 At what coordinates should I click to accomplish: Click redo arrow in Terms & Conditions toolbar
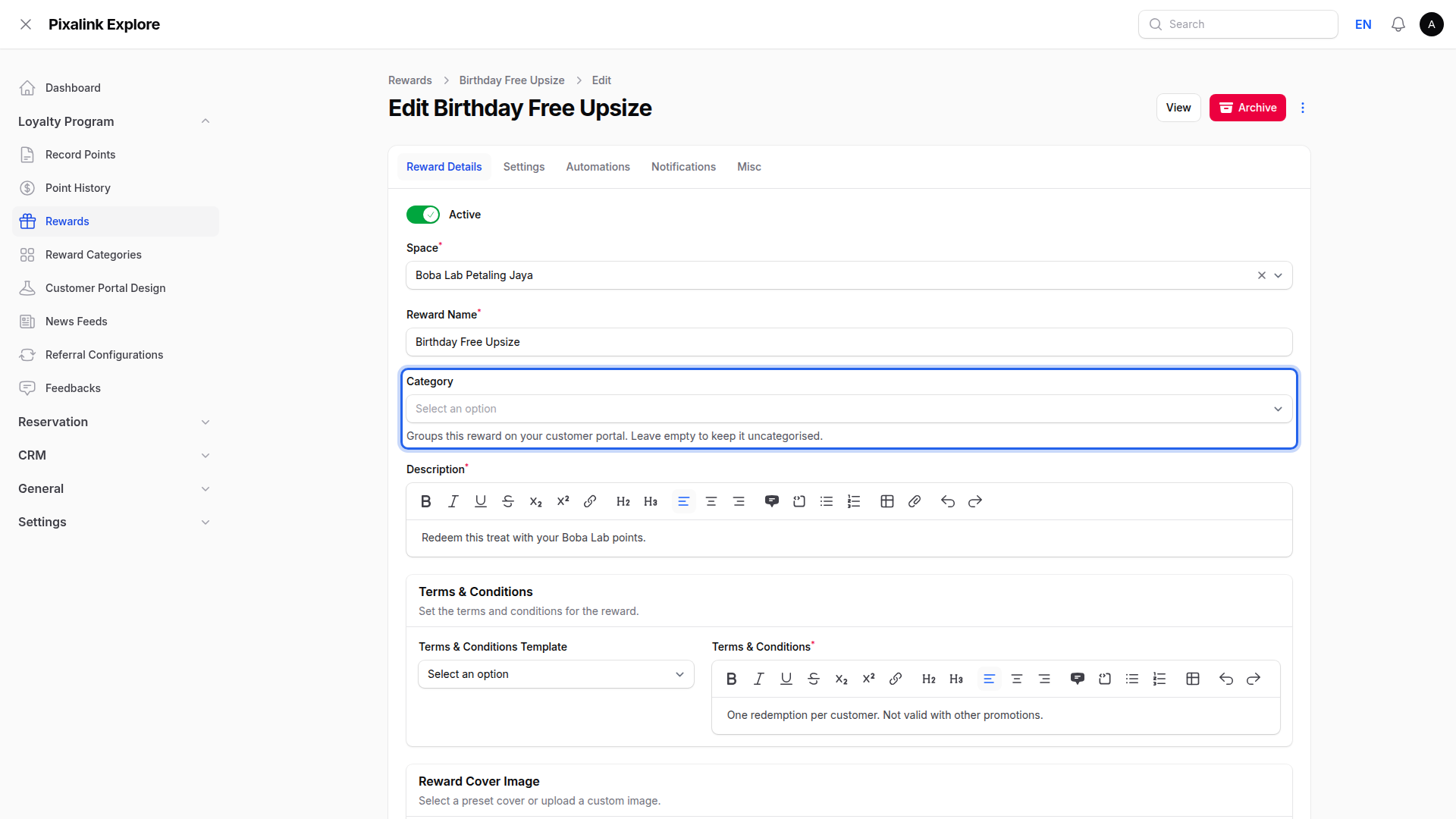tap(1254, 679)
